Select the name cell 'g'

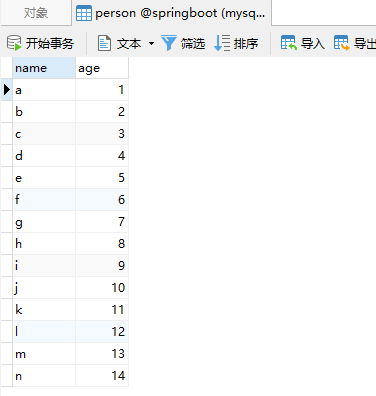[44, 222]
